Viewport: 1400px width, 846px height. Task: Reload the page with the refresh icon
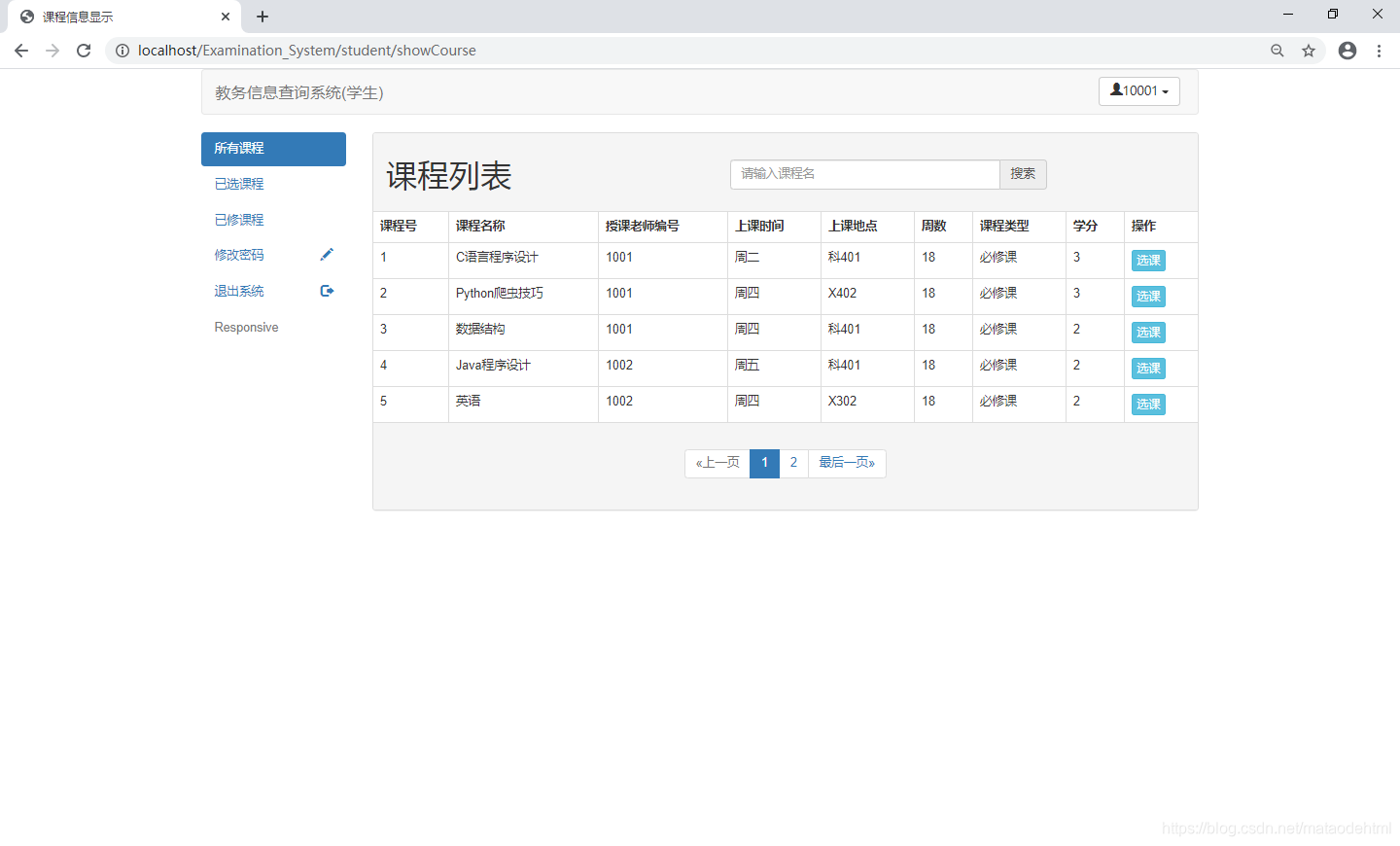coord(84,51)
